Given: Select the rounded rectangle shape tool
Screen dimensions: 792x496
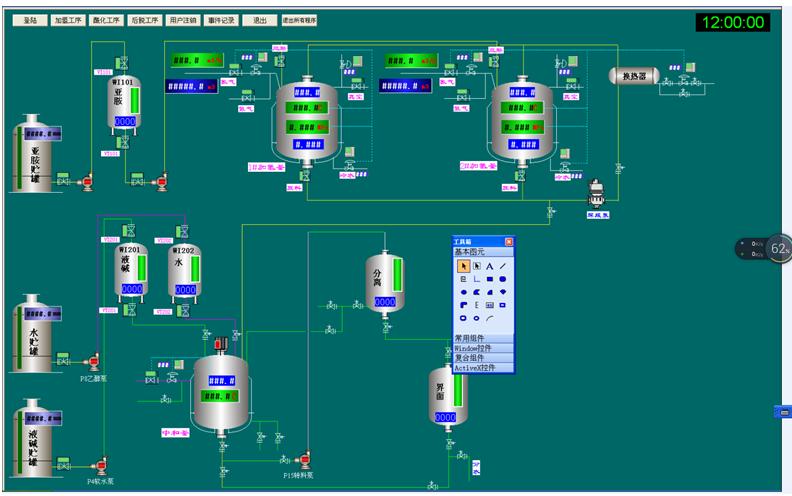Looking at the screenshot, I should [502, 279].
